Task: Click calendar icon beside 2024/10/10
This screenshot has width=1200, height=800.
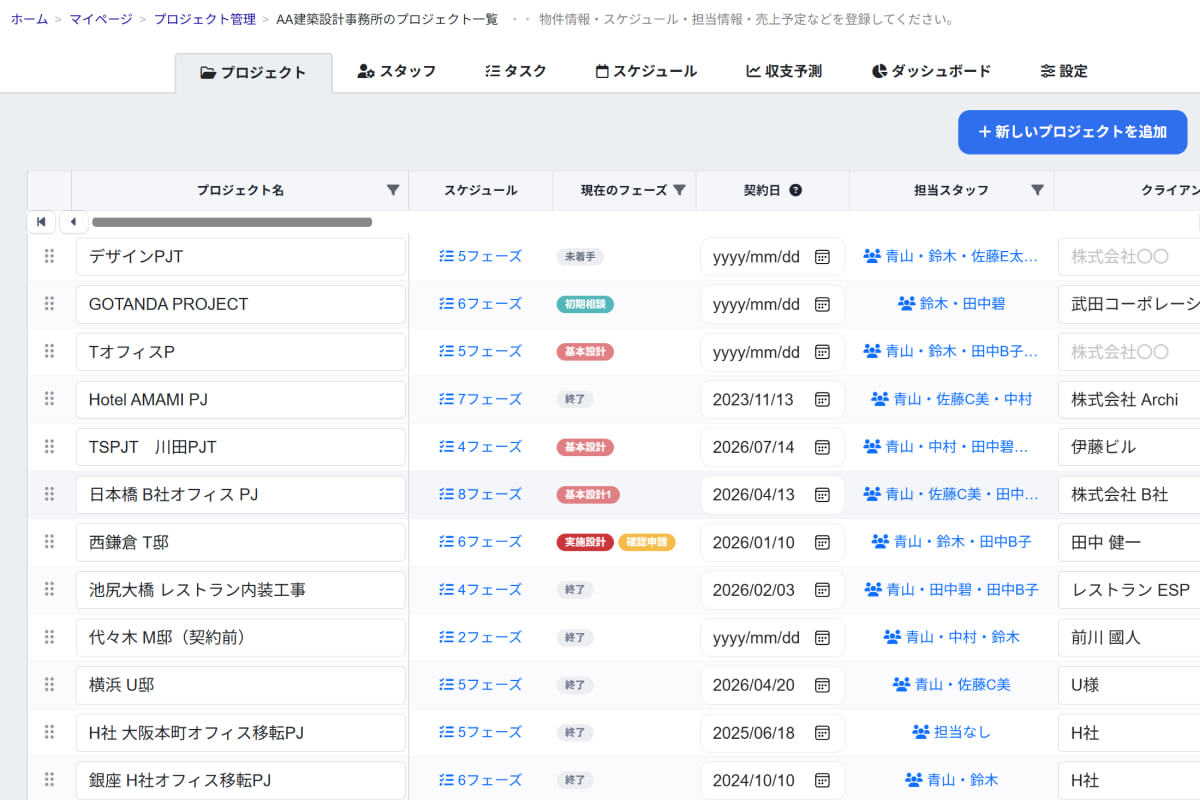Action: [x=822, y=780]
